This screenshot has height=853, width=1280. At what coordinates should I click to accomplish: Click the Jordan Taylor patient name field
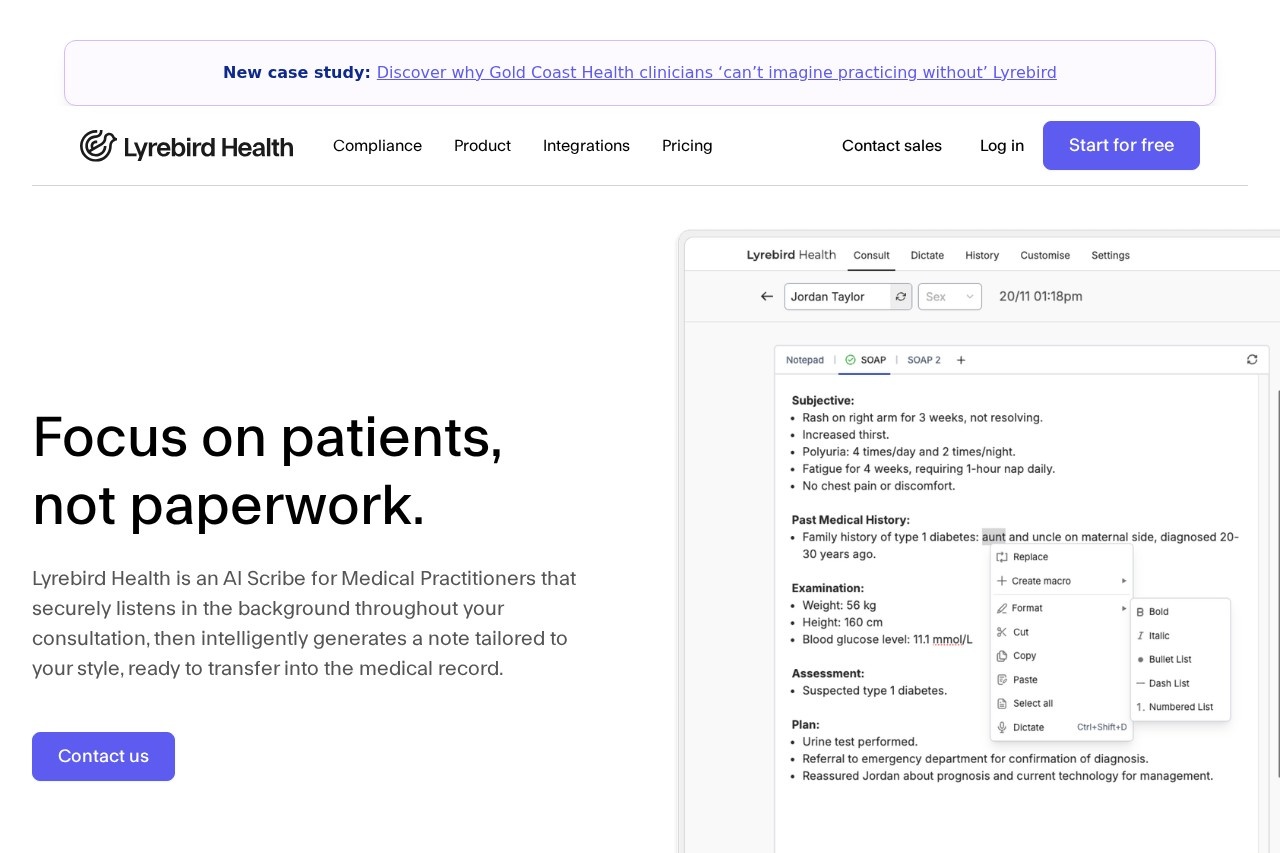click(836, 297)
